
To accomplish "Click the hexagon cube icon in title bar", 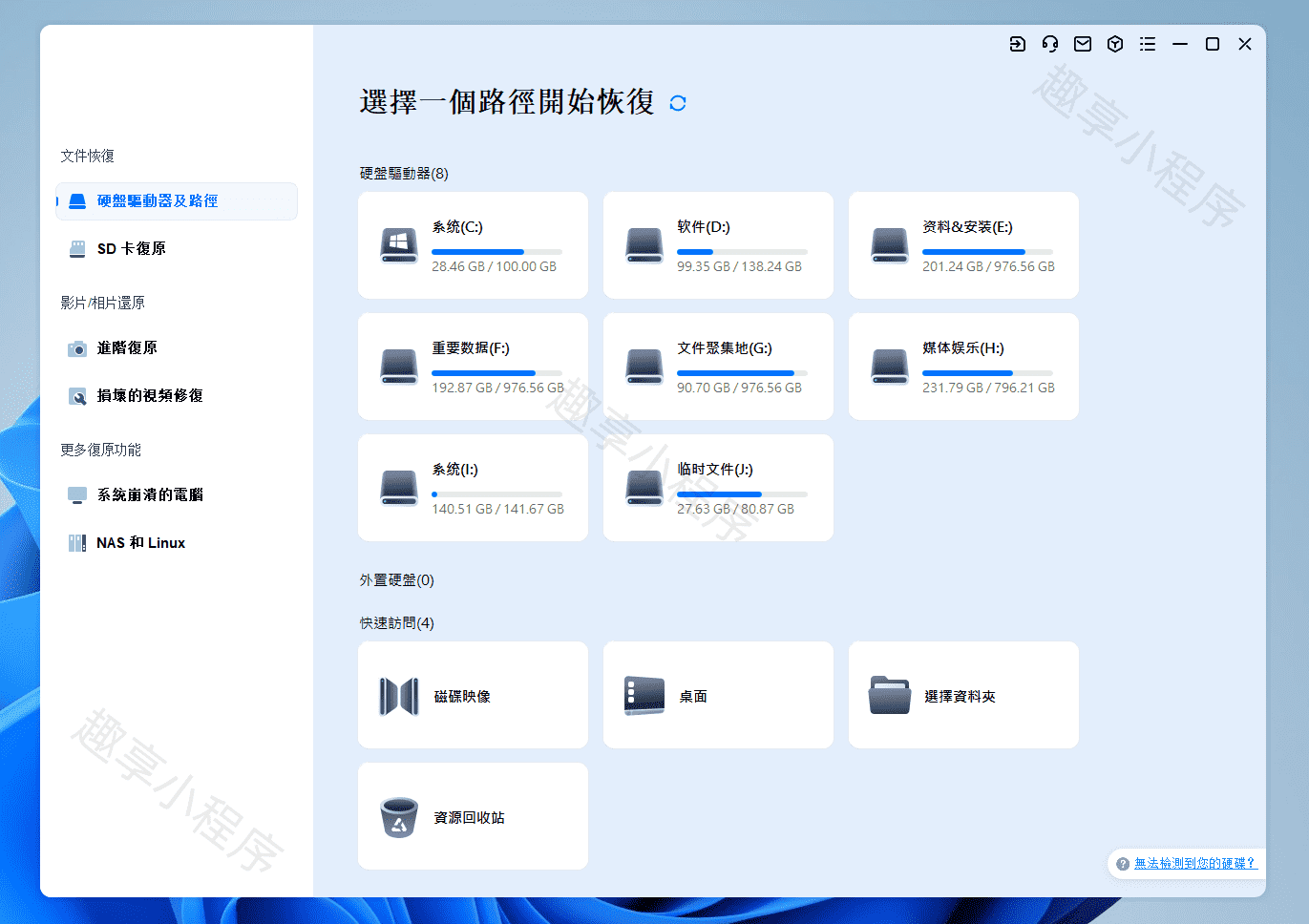I will point(1115,44).
